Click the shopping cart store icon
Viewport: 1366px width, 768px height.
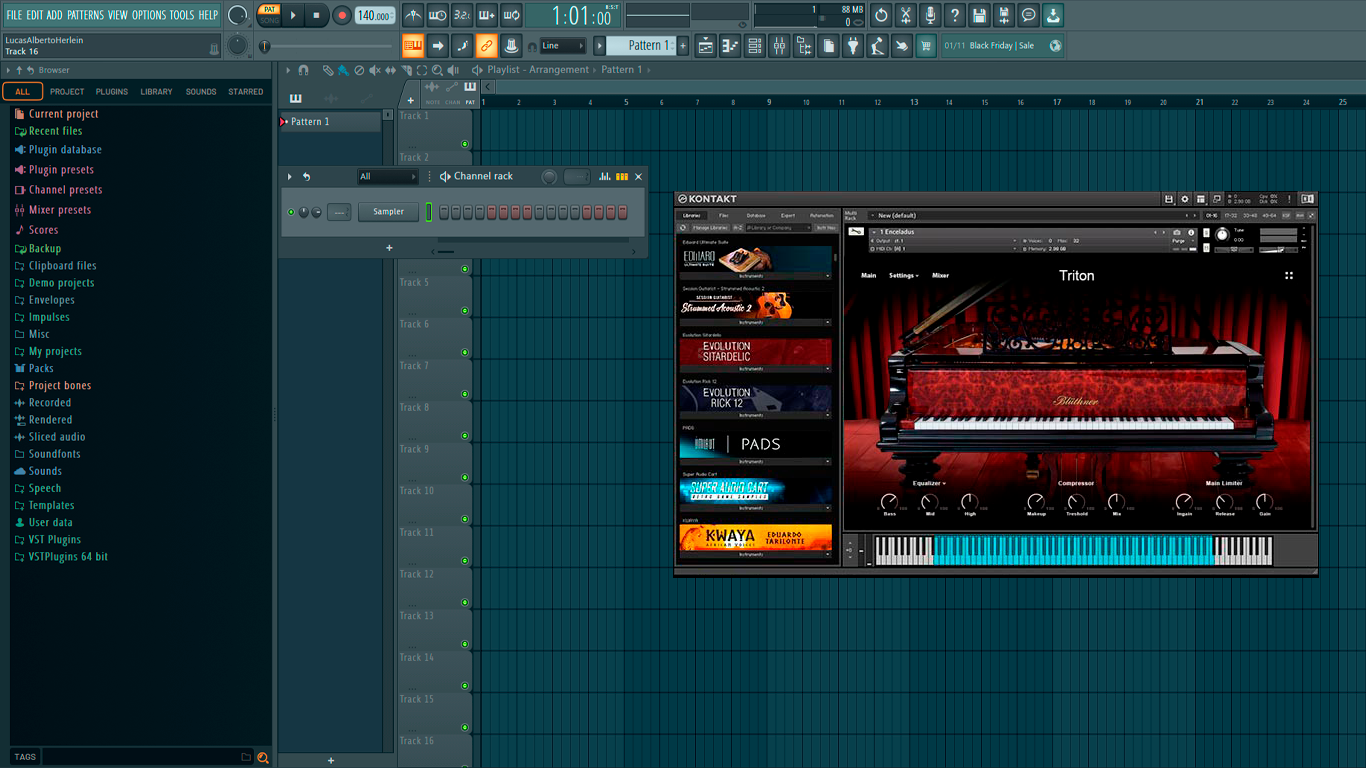(x=926, y=45)
